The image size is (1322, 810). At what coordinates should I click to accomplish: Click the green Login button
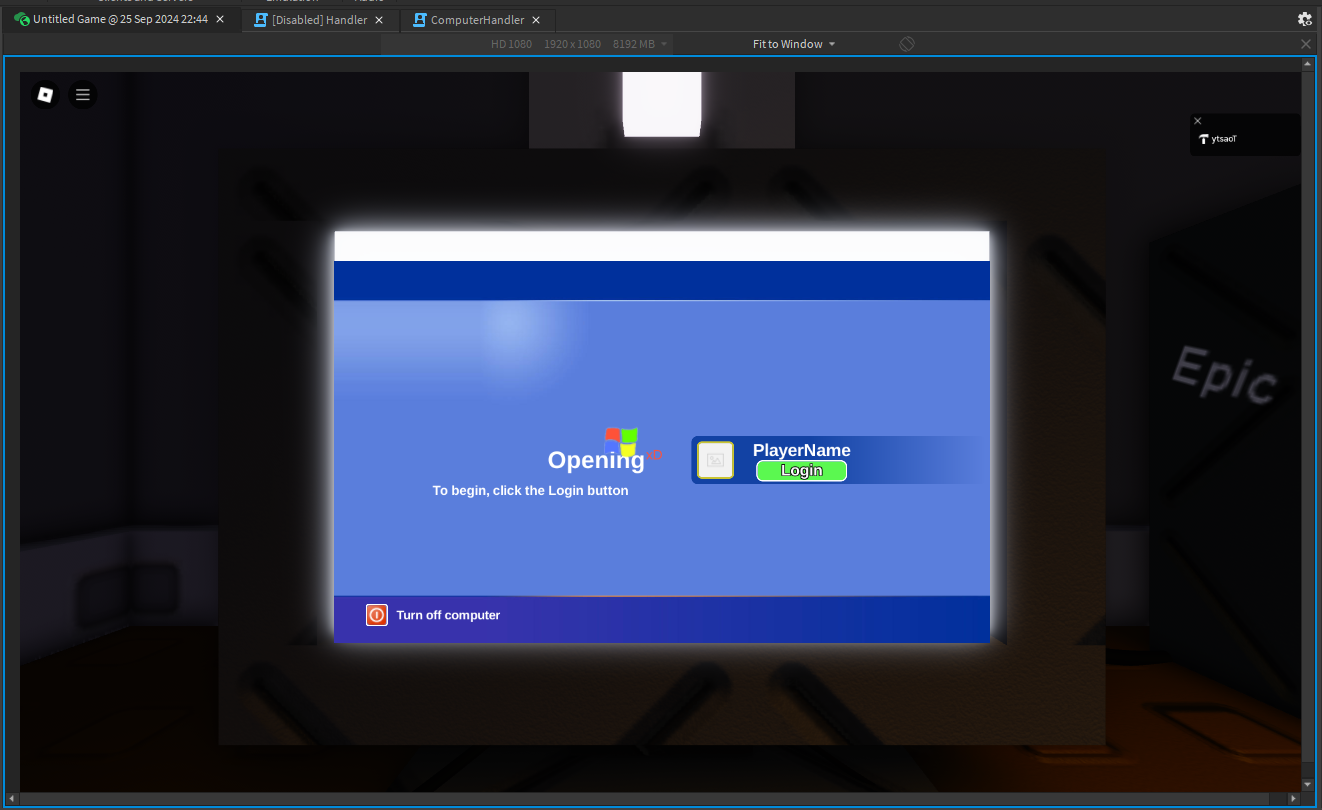[801, 471]
